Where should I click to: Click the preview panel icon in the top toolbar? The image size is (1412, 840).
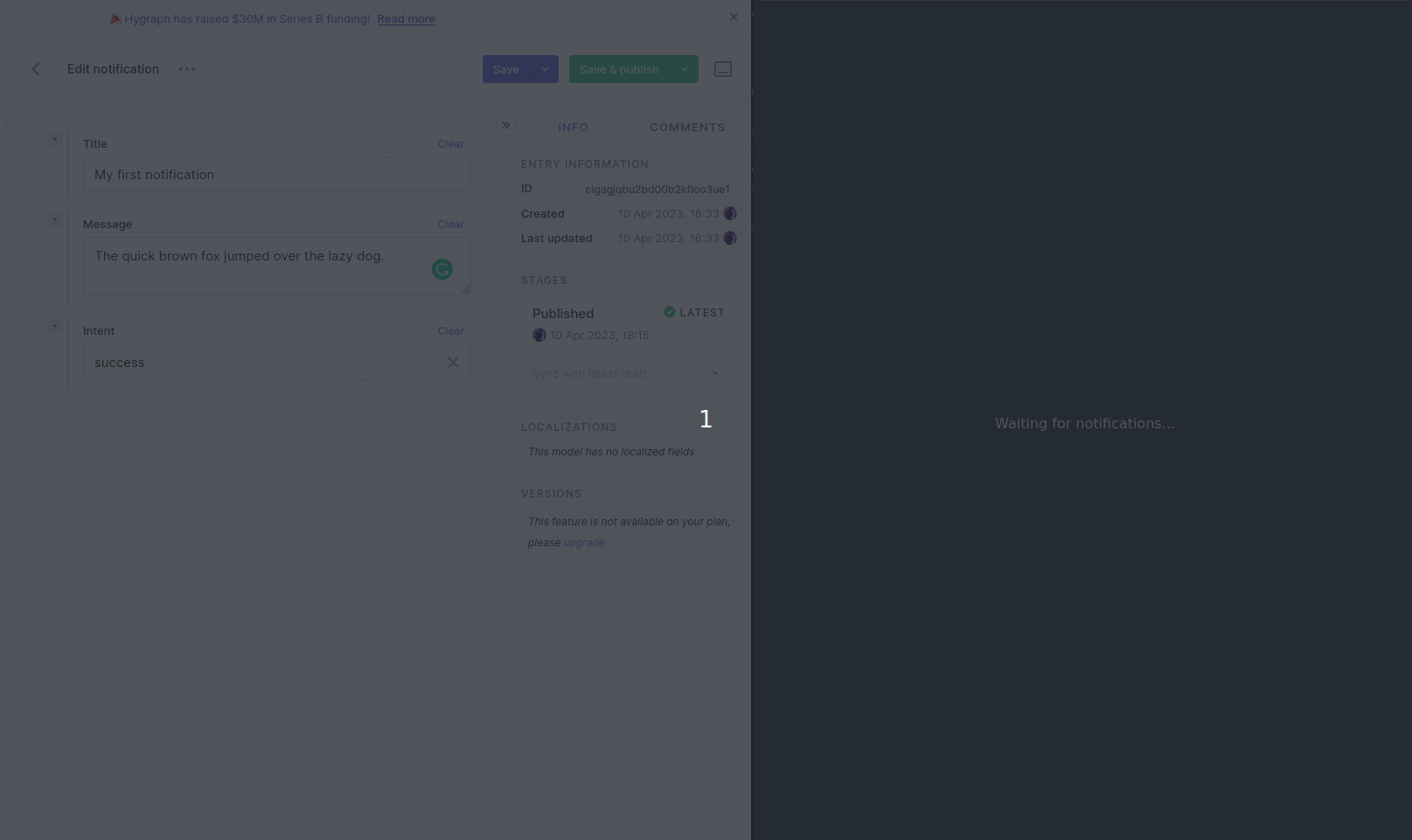(723, 69)
